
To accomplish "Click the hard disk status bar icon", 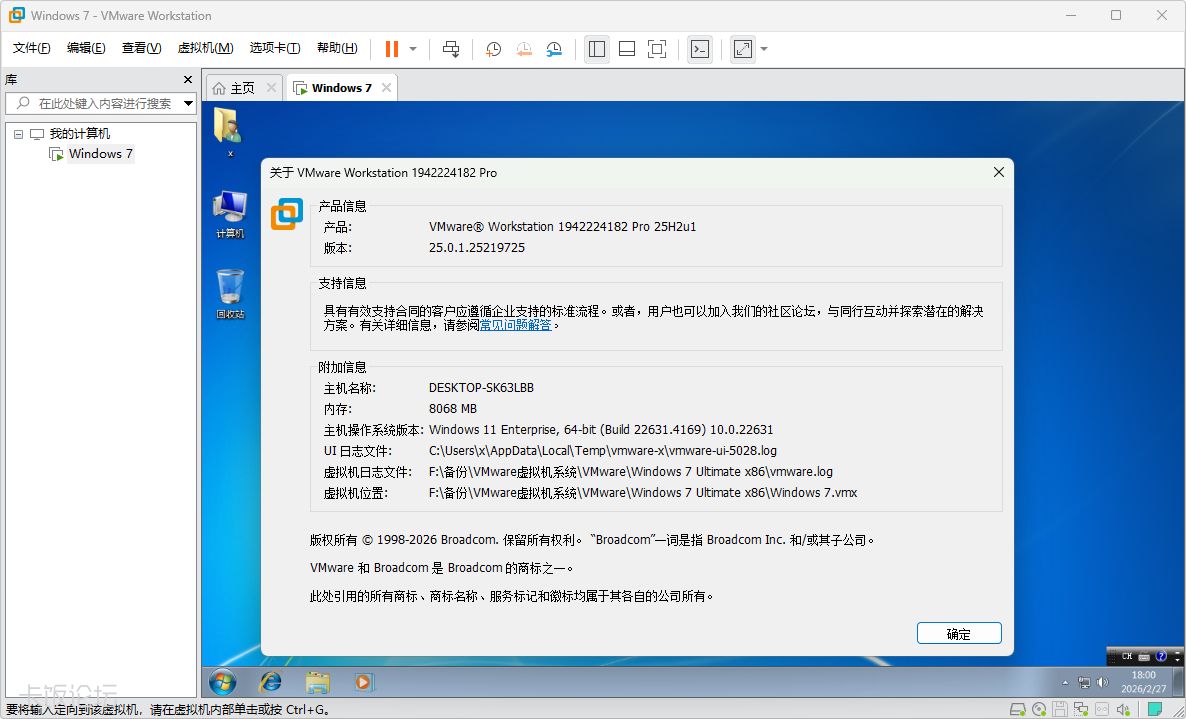I will tap(1017, 709).
